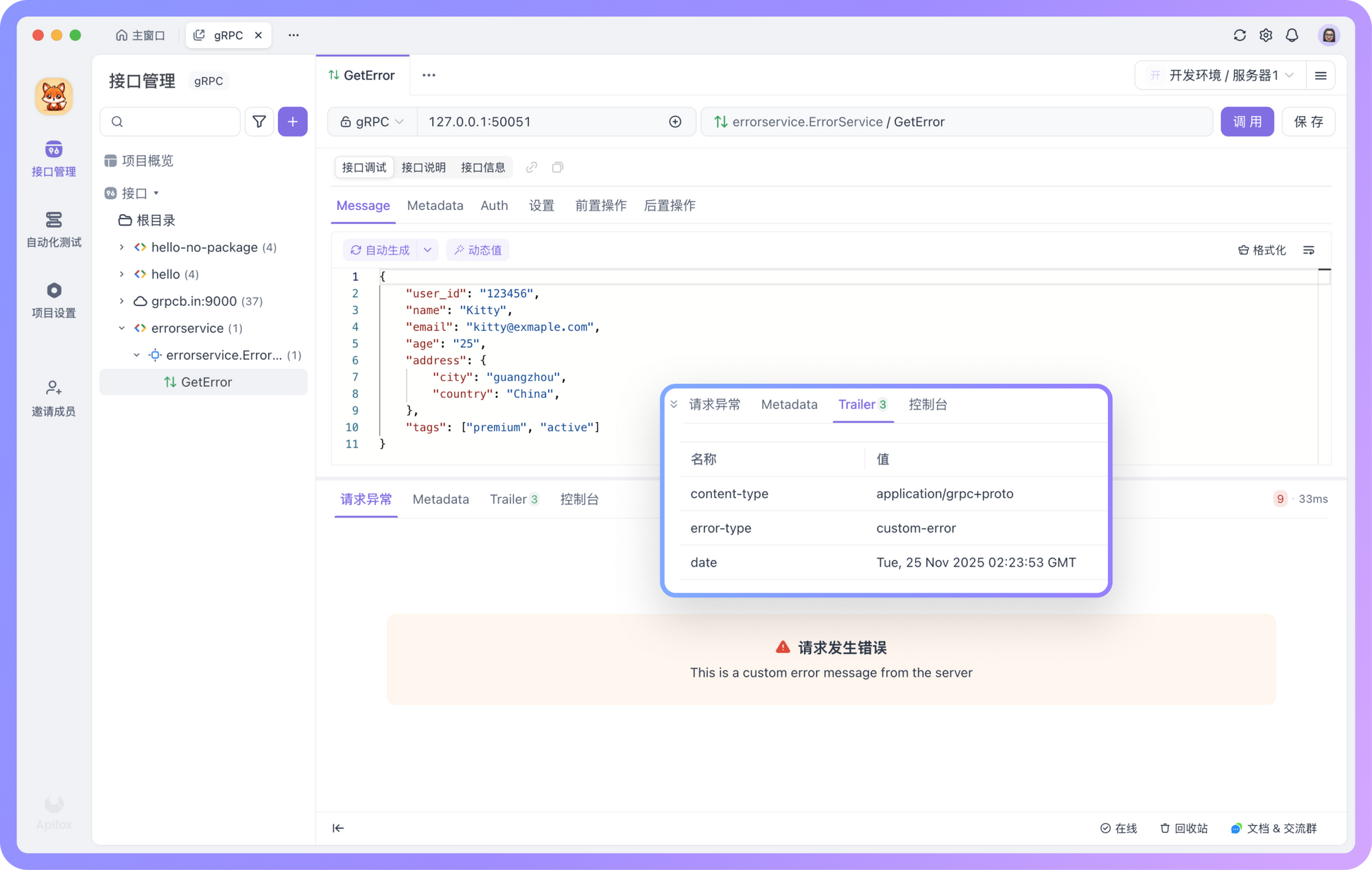Click the 调用 button to invoke GetError
1372x870 pixels.
1247,121
